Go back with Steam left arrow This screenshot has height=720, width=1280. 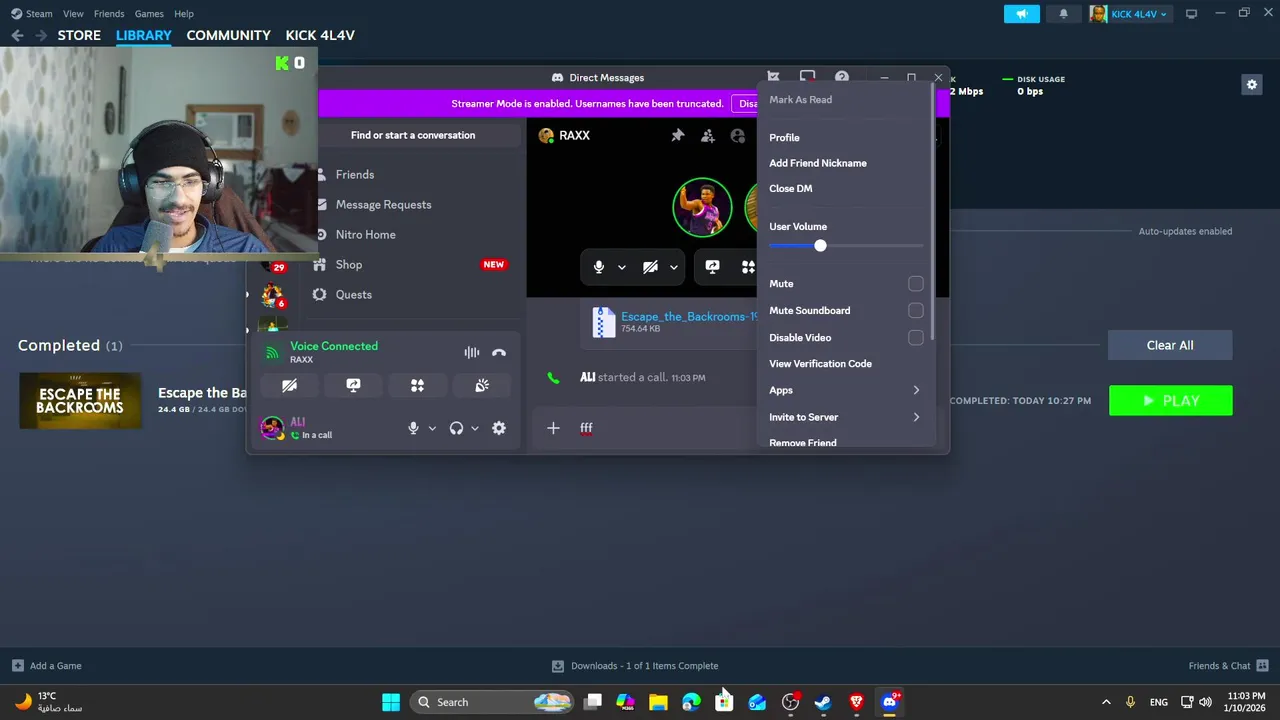pos(17,35)
